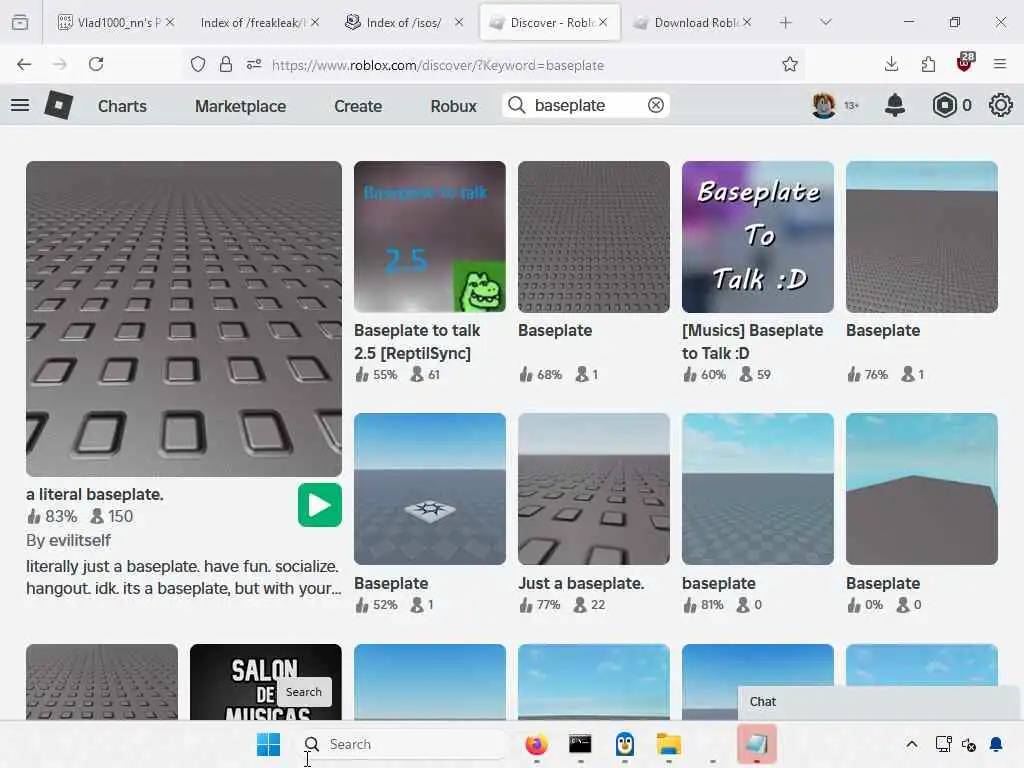Bookmark this page with the star
Screen dimensions: 1024x768
click(x=790, y=64)
